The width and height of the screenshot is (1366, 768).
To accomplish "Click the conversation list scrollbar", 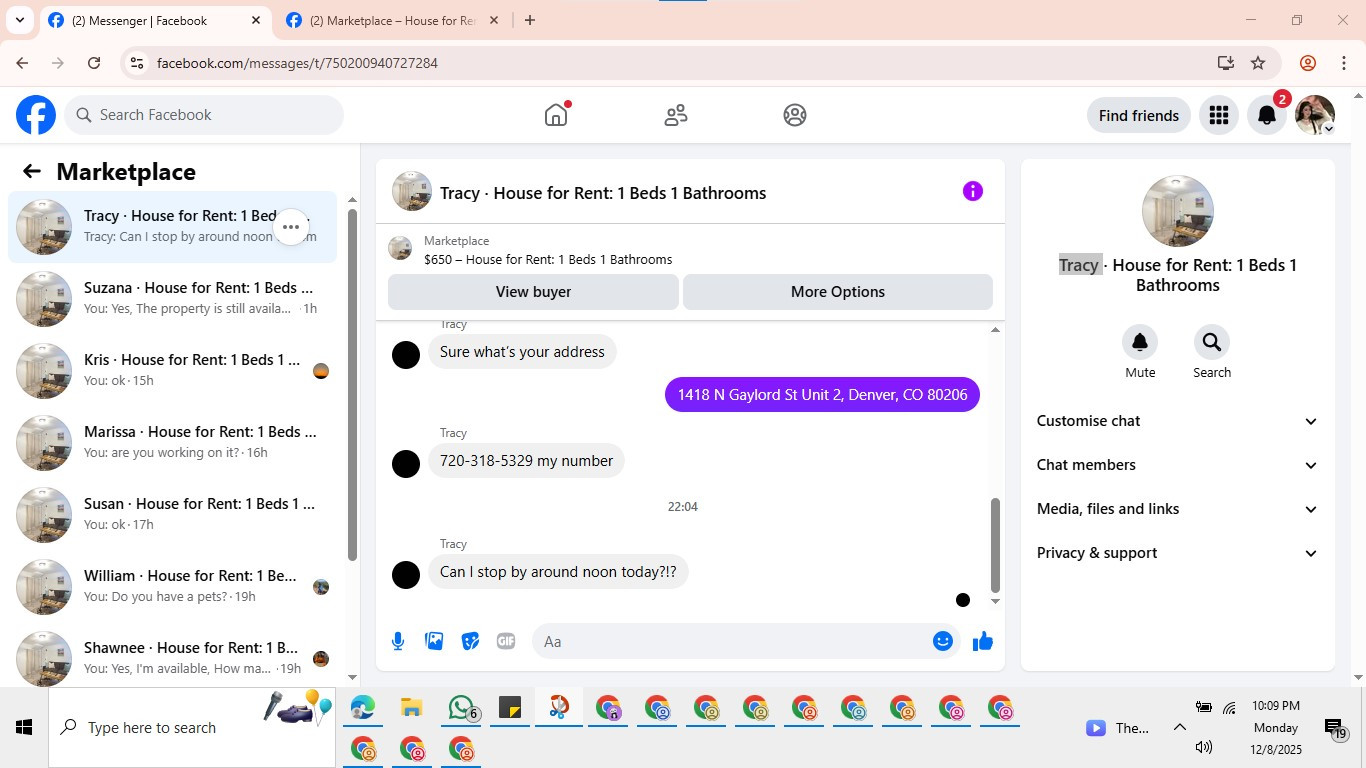I will [352, 385].
